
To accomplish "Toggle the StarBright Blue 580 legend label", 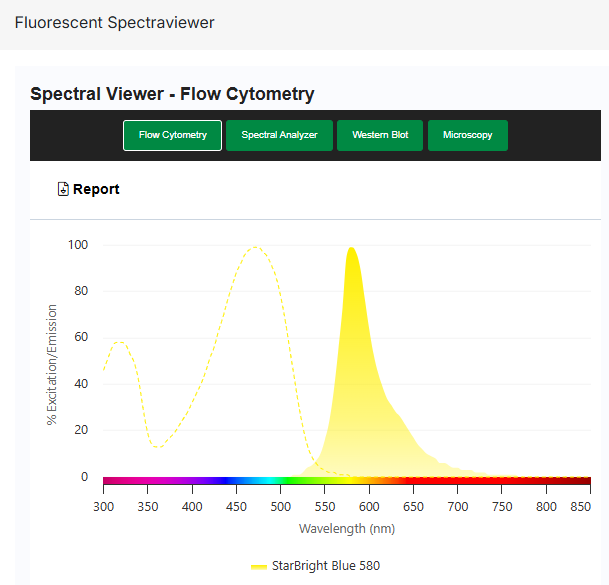I will (x=325, y=566).
